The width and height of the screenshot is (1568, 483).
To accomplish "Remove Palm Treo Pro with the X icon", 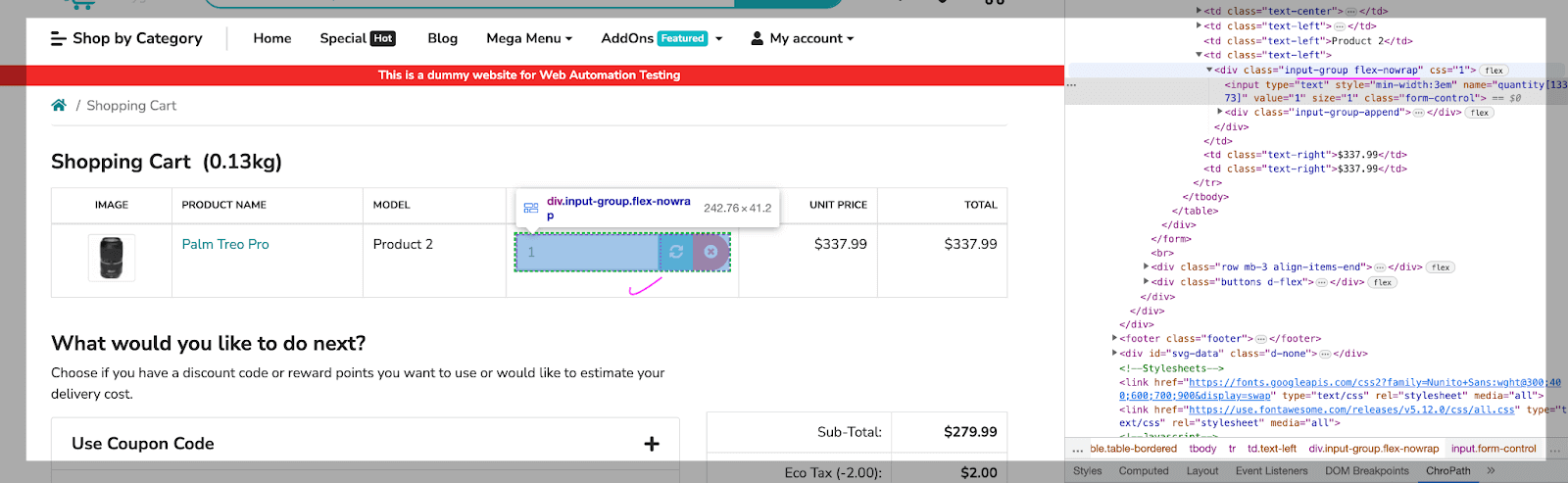I will 711,253.
